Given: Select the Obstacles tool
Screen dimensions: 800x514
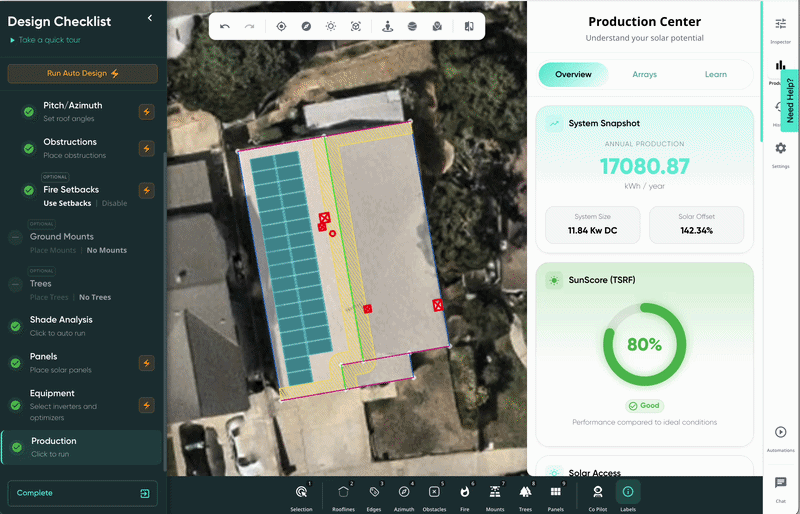Looking at the screenshot, I should [434, 493].
